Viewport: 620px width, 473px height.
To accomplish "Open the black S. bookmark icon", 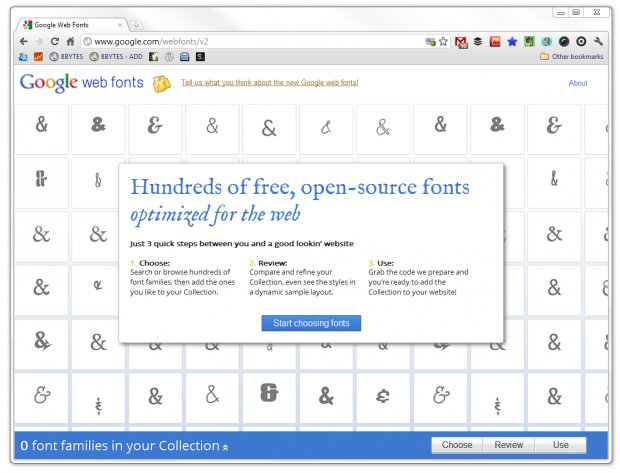I will (x=200, y=57).
